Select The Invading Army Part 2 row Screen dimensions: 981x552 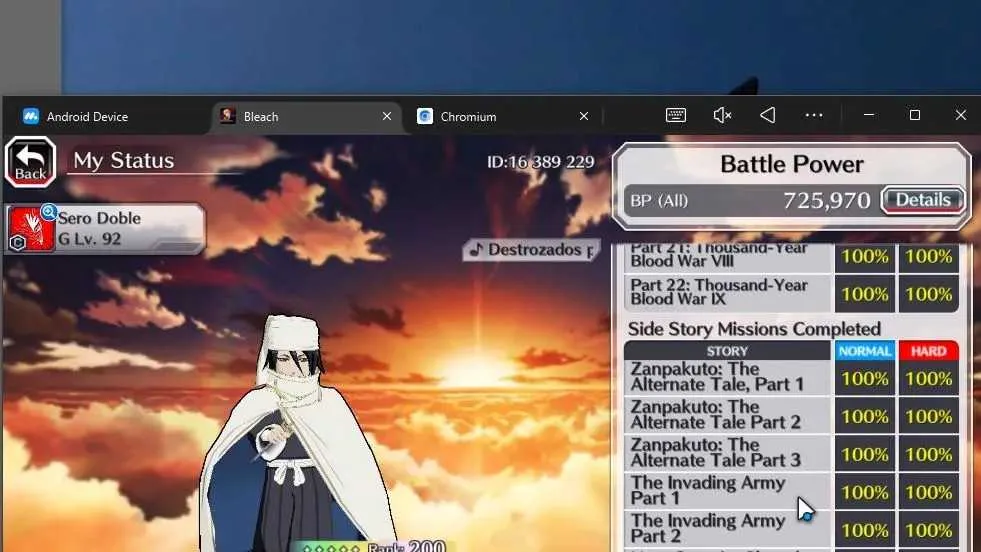pos(791,529)
